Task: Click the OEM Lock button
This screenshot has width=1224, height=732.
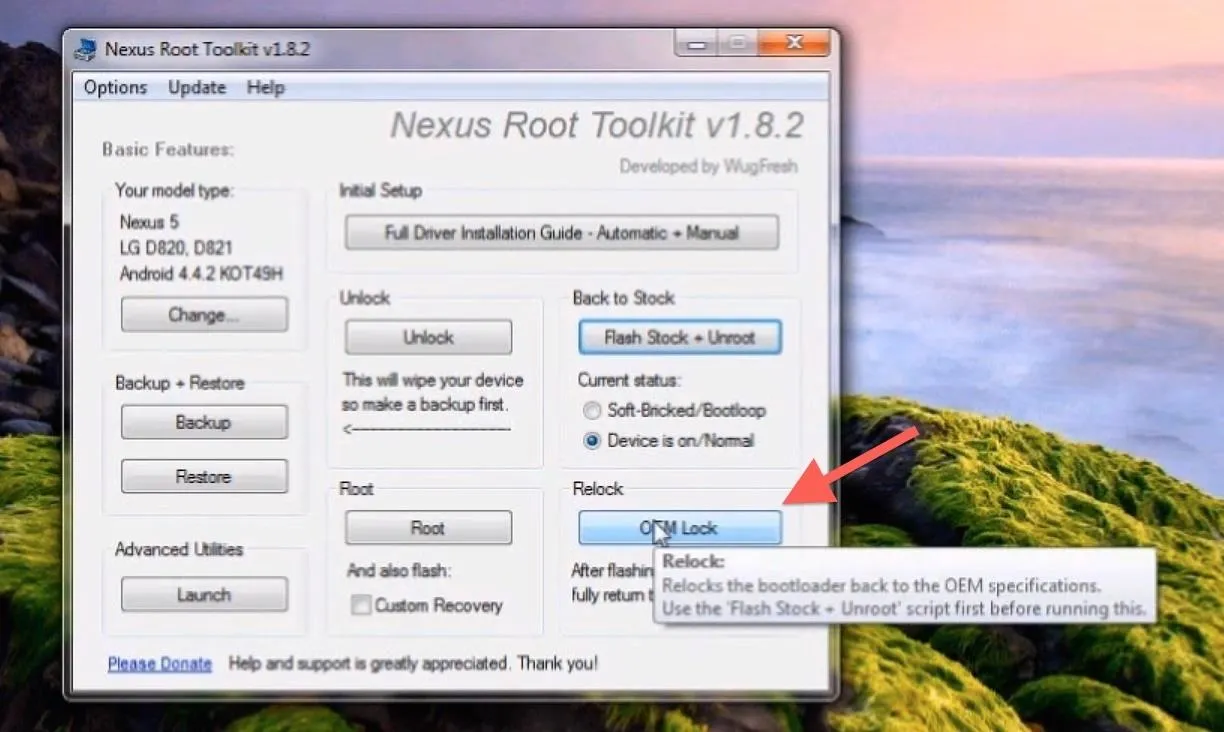Action: pos(680,528)
